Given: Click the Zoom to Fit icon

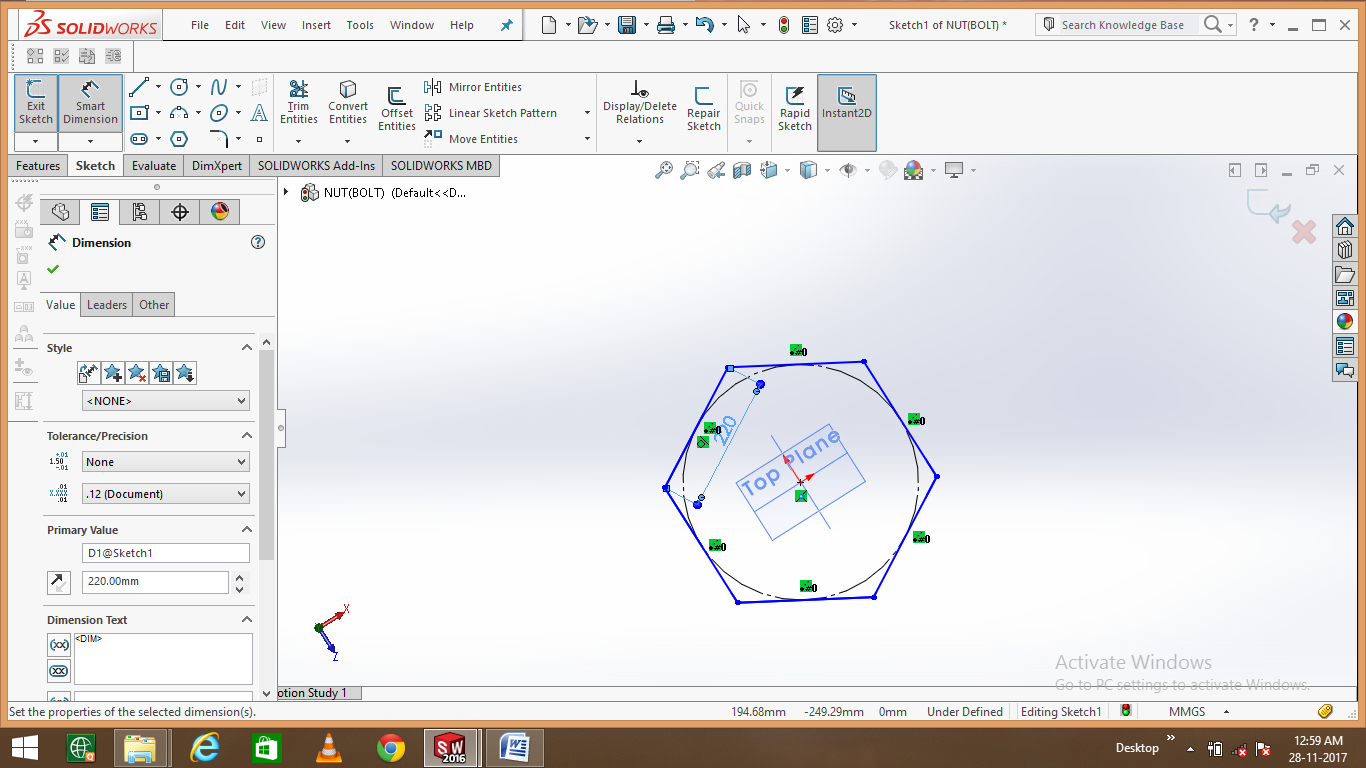Looking at the screenshot, I should [x=664, y=170].
